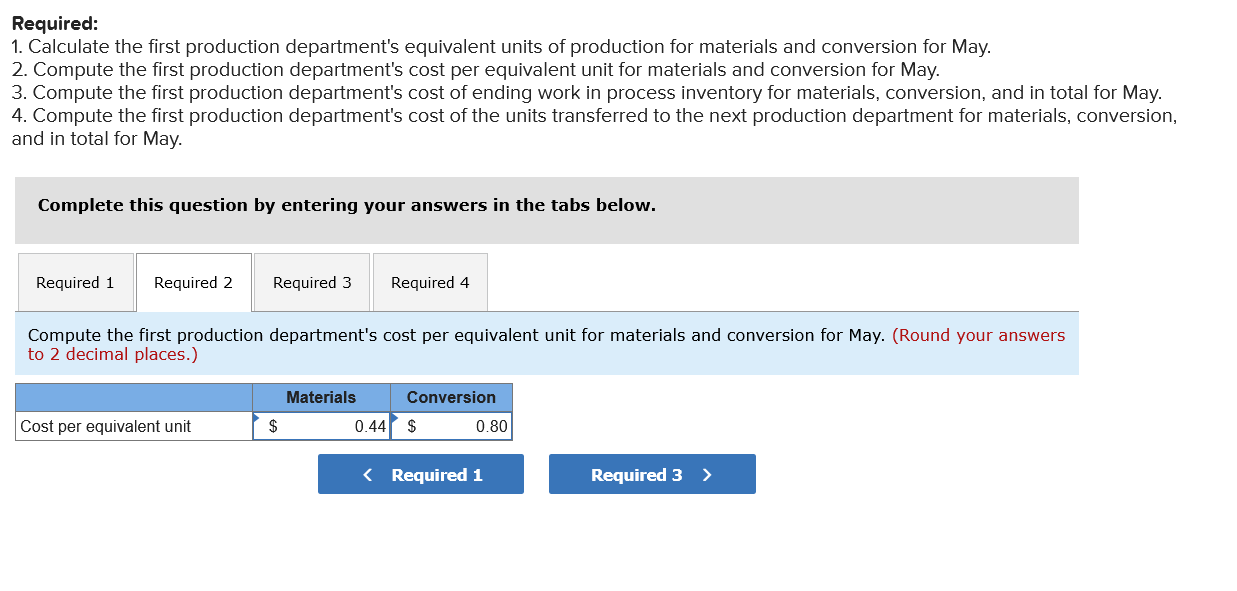Click the left chevron on Required 1 button
The image size is (1237, 591).
click(x=368, y=475)
